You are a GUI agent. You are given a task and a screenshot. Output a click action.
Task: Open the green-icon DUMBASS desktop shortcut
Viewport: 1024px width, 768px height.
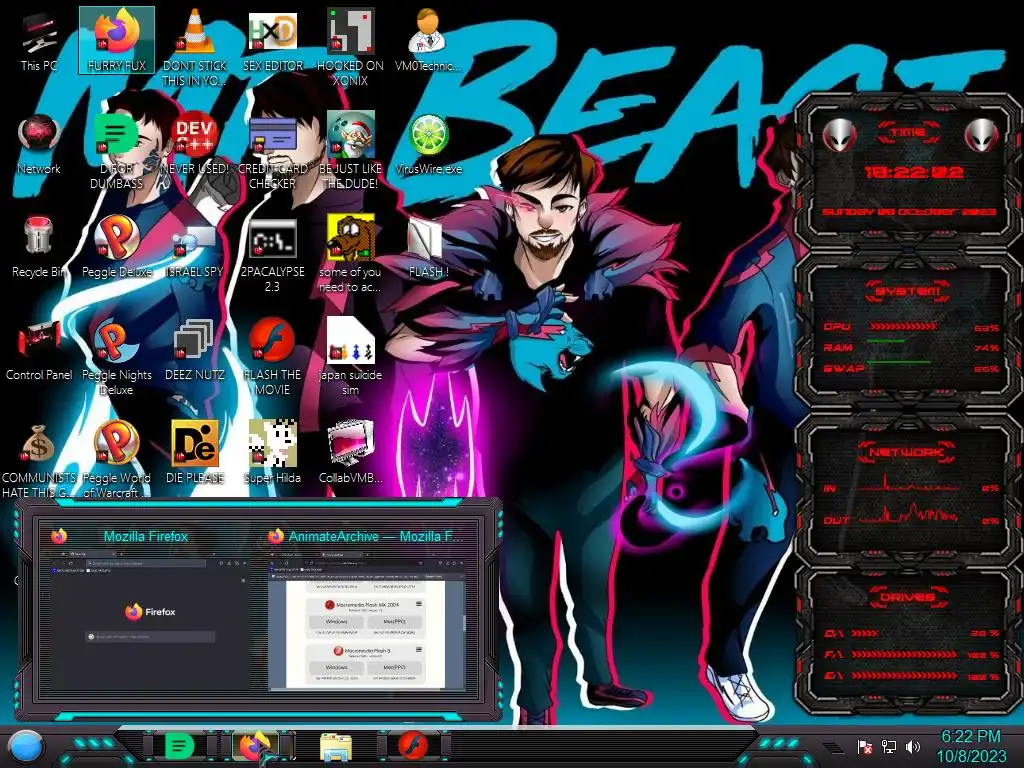point(117,152)
